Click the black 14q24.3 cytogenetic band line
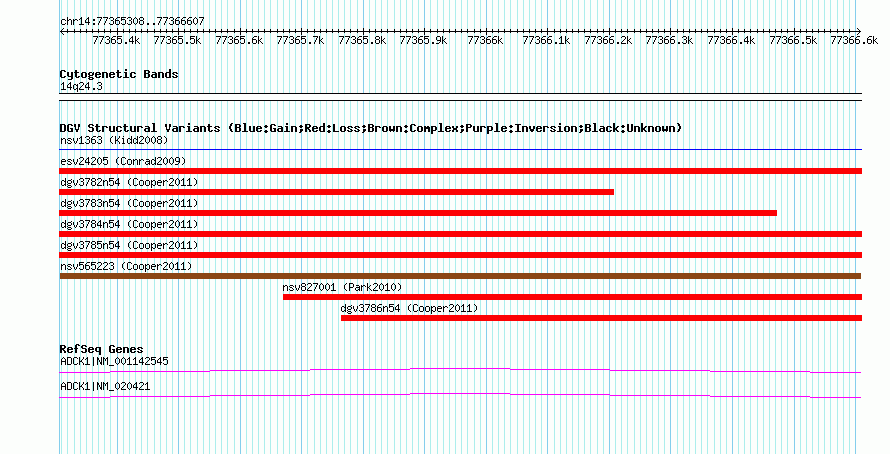Viewport: 890px width, 454px height. [460, 97]
